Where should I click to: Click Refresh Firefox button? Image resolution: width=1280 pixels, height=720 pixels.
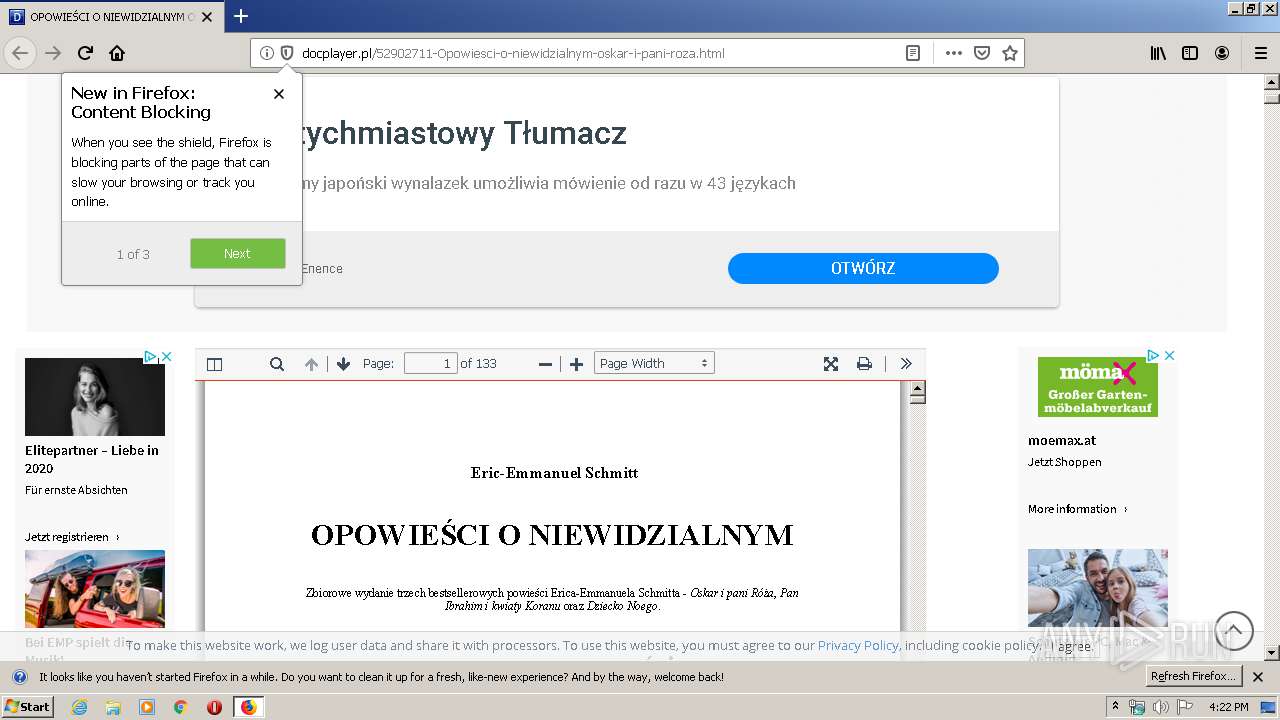click(1194, 677)
